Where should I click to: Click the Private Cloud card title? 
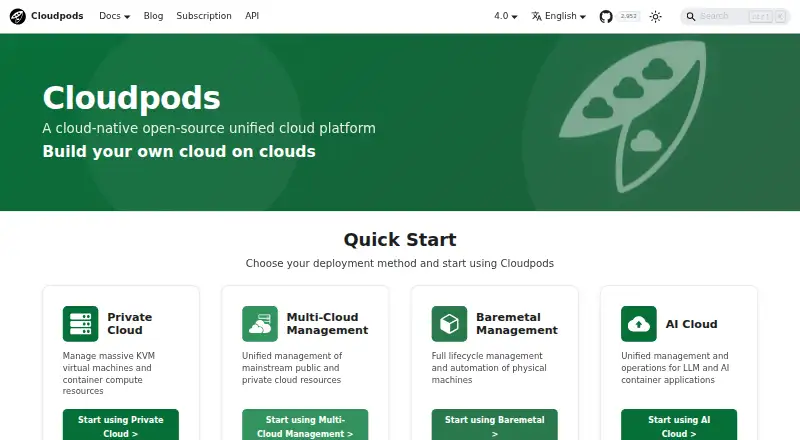pyautogui.click(x=130, y=324)
